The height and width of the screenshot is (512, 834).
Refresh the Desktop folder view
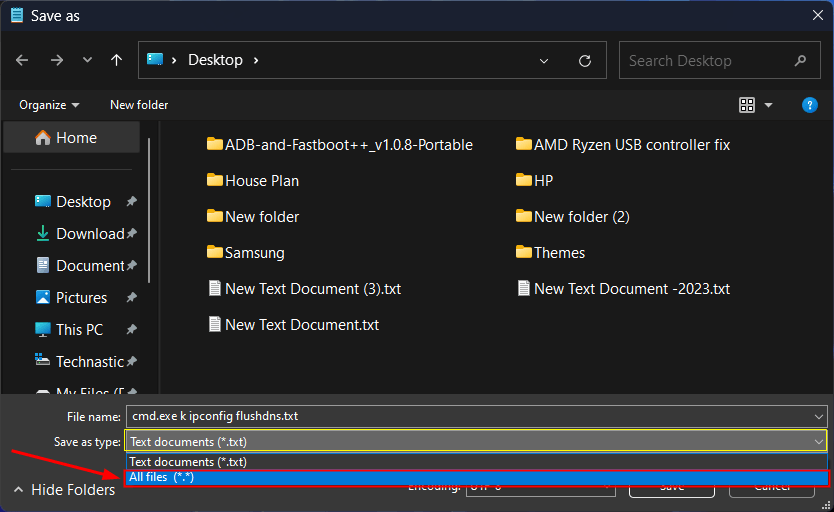click(585, 61)
